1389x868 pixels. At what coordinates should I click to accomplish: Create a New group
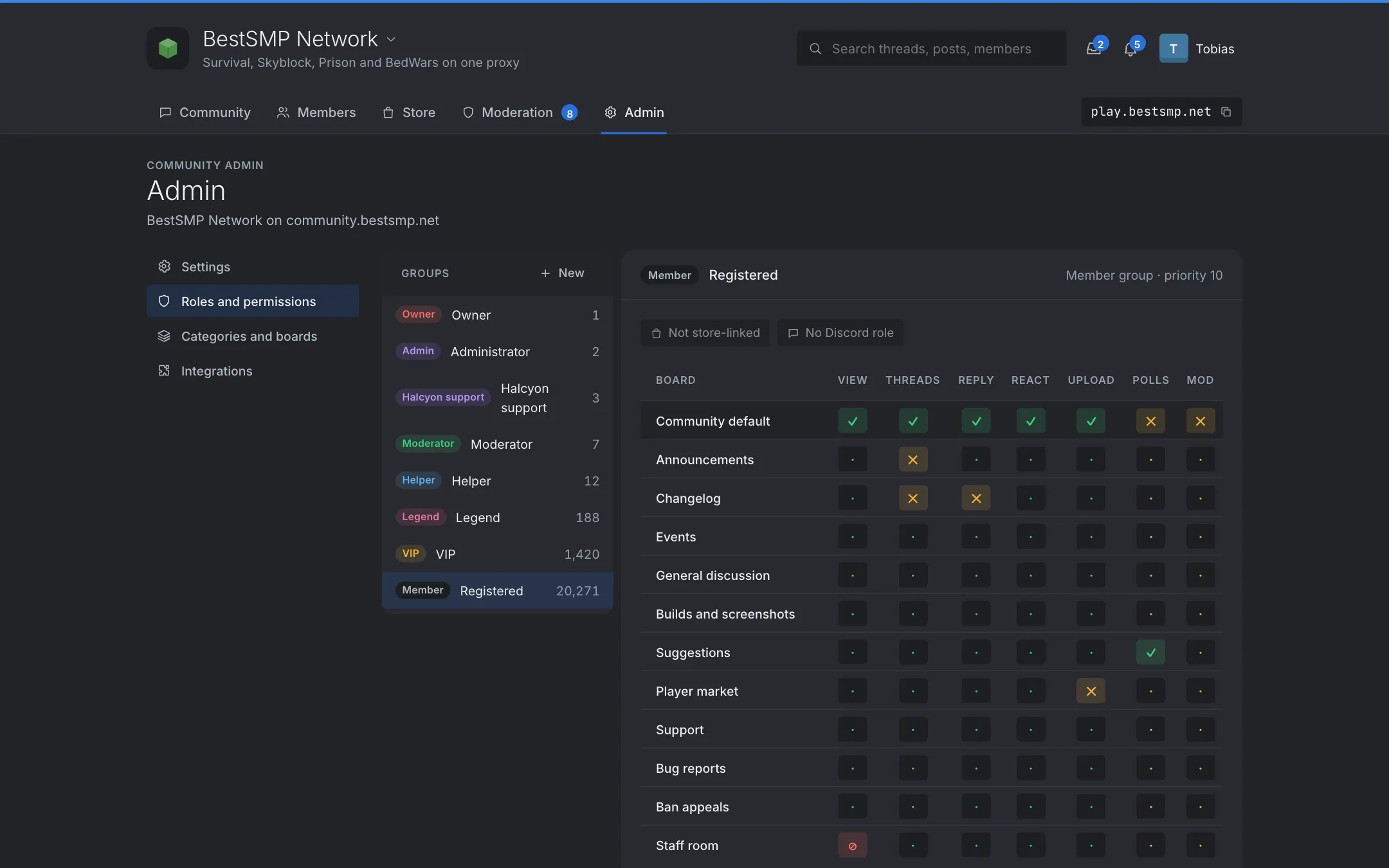point(563,273)
